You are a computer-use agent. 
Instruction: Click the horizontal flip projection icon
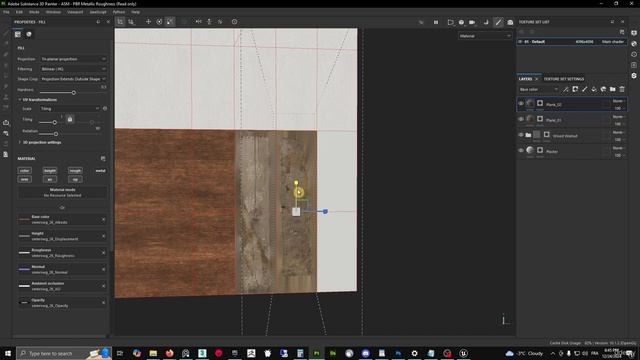pyautogui.click(x=198, y=22)
